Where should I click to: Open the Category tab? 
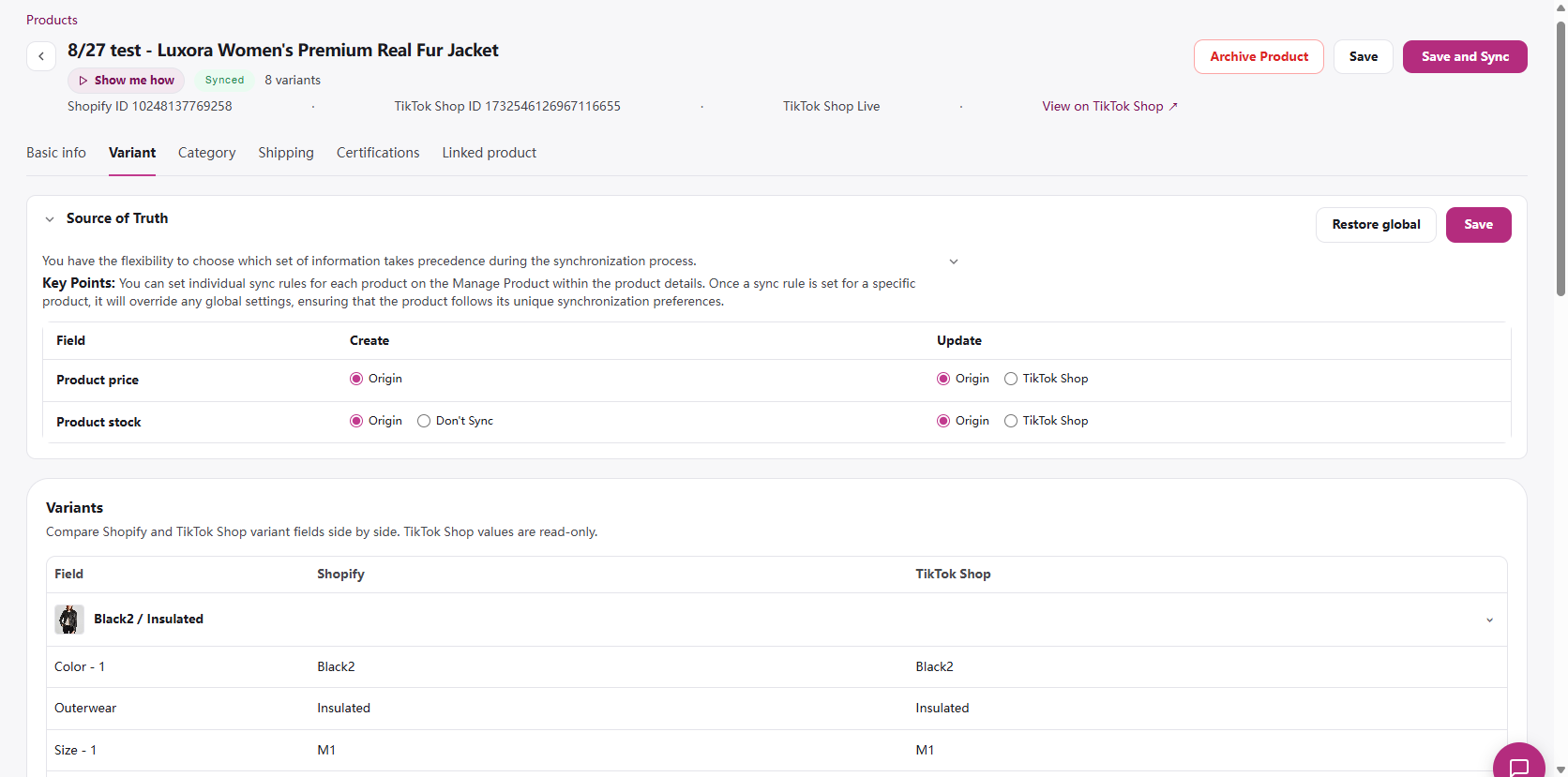click(x=207, y=153)
